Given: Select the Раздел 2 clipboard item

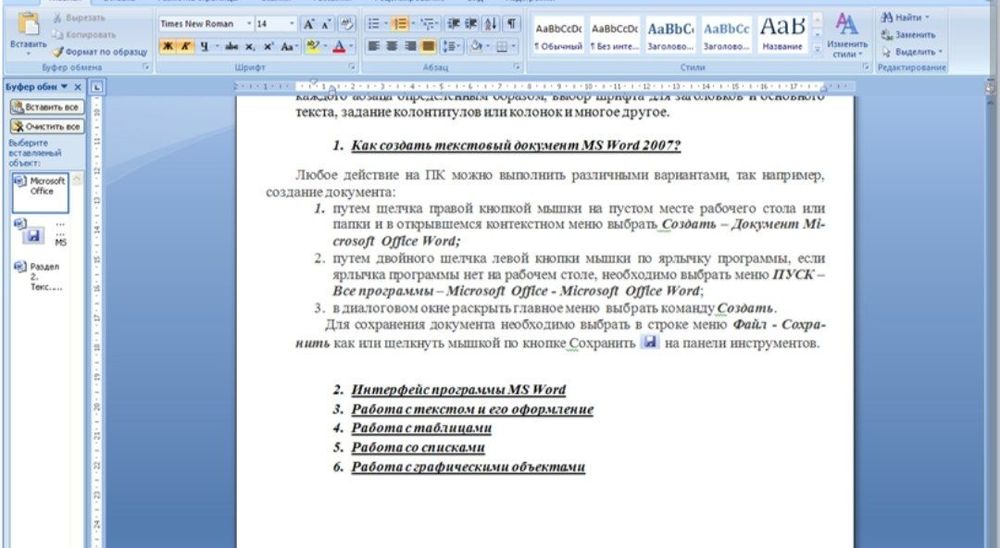Looking at the screenshot, I should point(40,277).
